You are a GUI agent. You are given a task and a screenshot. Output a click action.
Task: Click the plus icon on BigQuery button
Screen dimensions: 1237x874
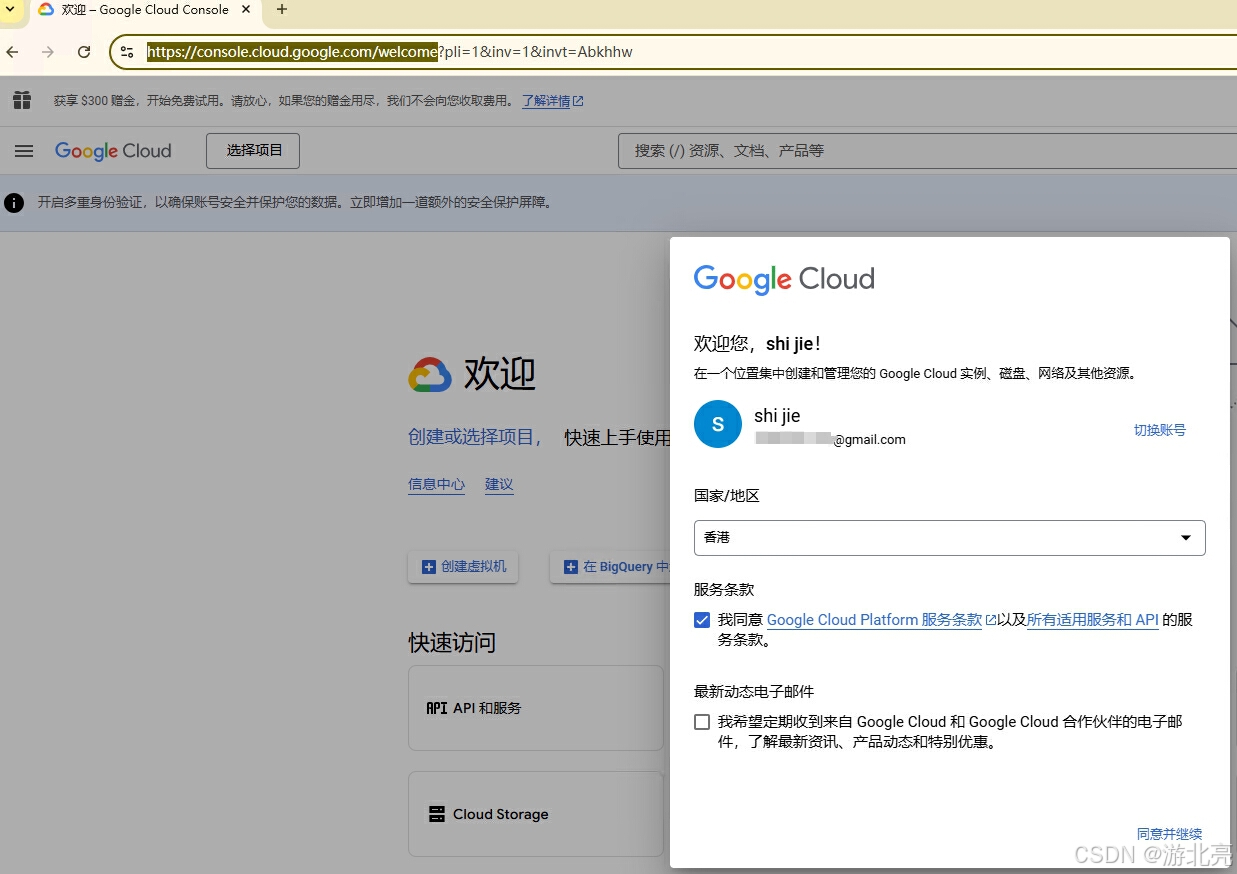coord(571,567)
